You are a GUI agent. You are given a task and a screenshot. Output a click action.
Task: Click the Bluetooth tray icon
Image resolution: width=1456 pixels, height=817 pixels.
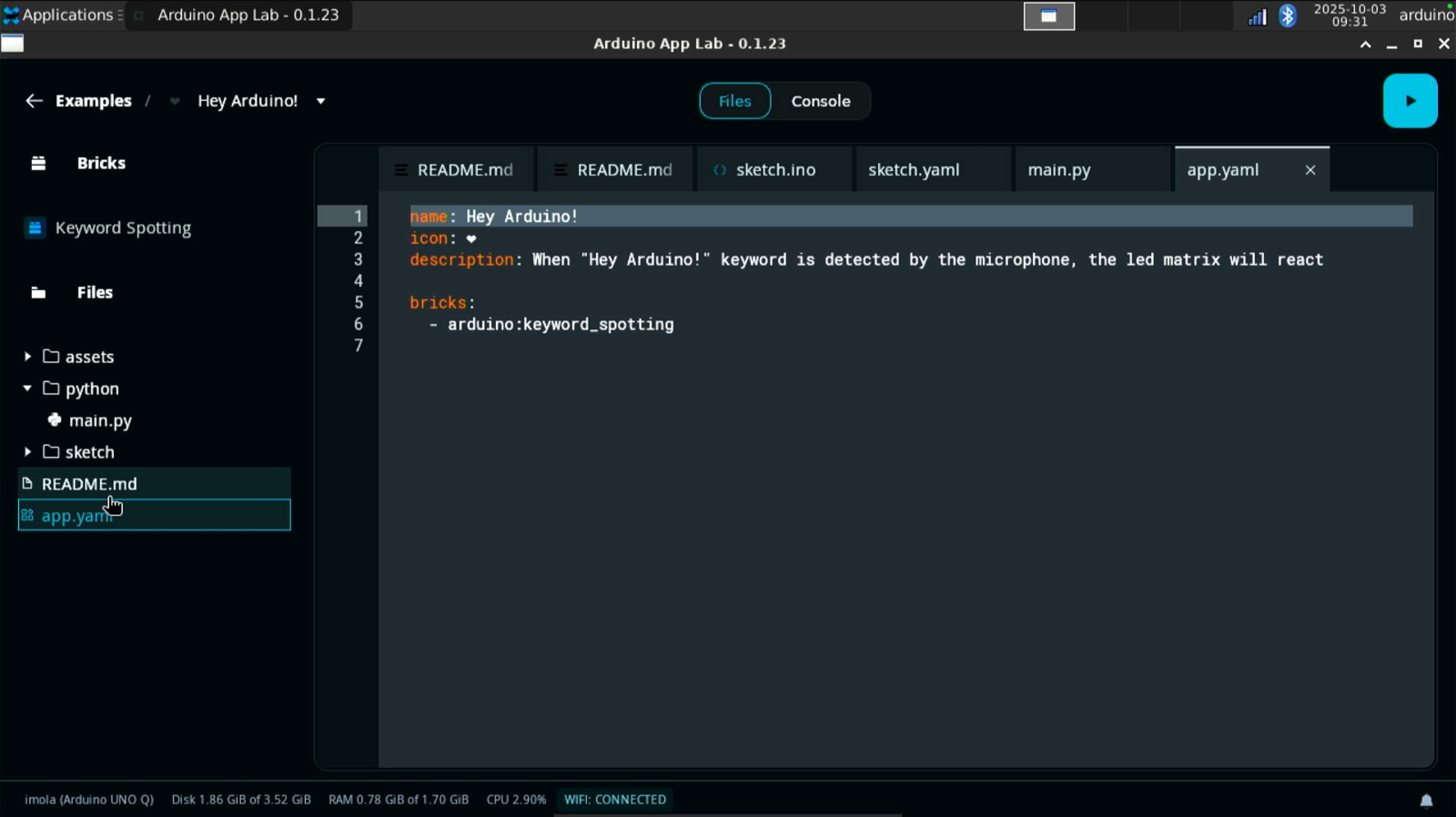(1288, 15)
